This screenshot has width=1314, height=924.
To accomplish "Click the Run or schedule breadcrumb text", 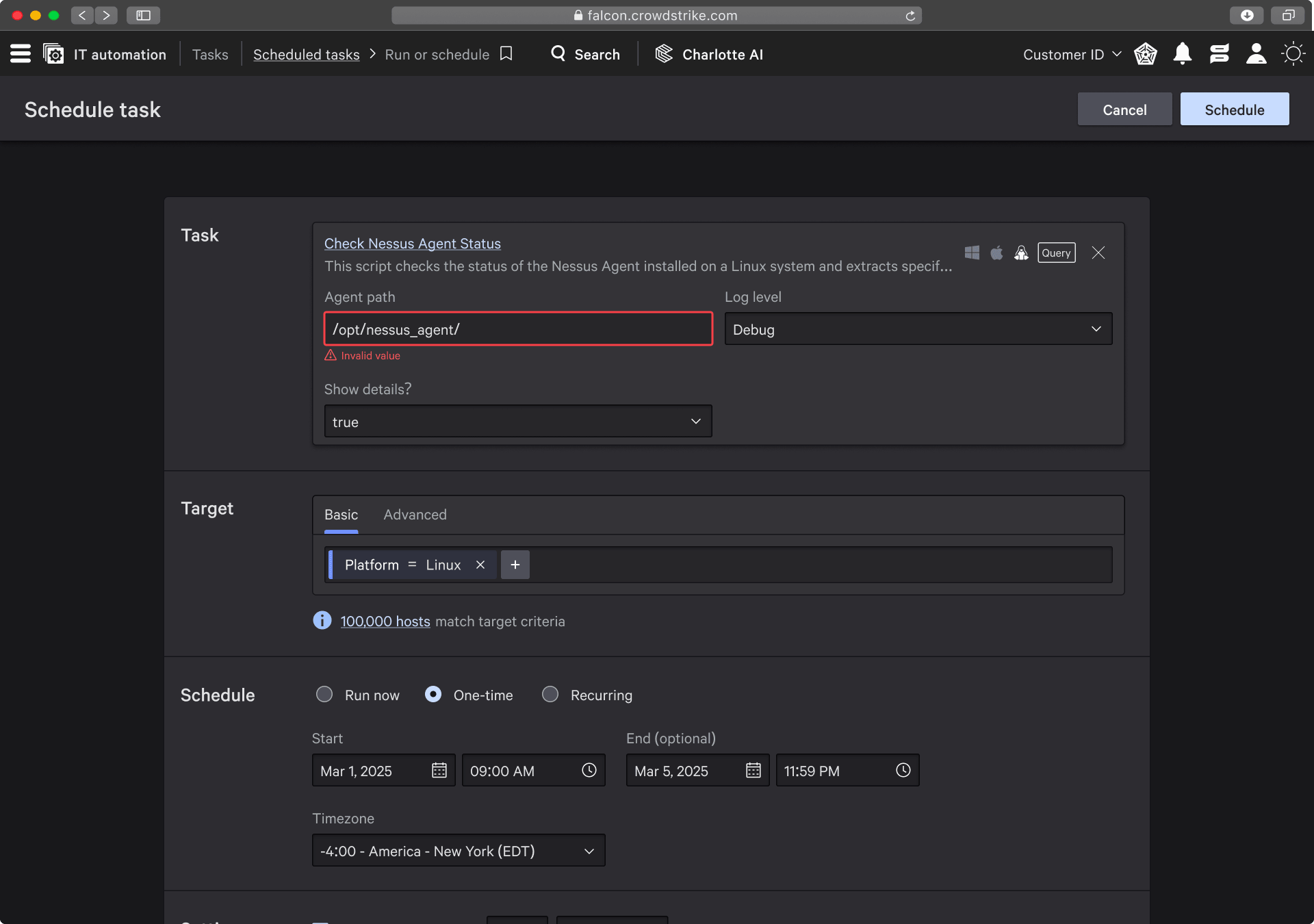I will 437,55.
